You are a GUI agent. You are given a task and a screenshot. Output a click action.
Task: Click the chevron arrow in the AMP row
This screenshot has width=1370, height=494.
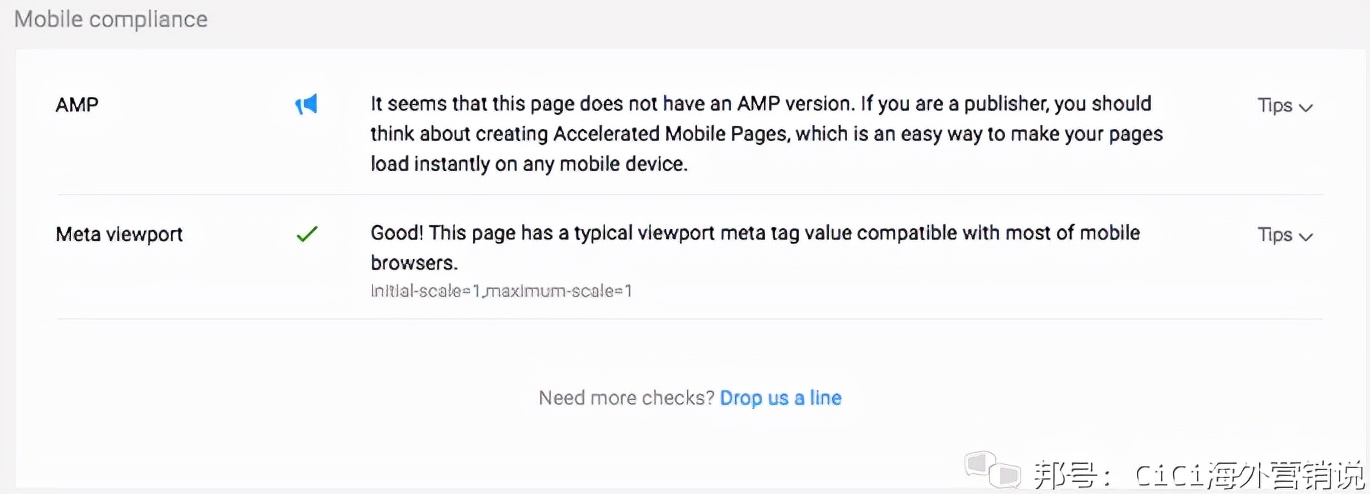[x=1305, y=107]
